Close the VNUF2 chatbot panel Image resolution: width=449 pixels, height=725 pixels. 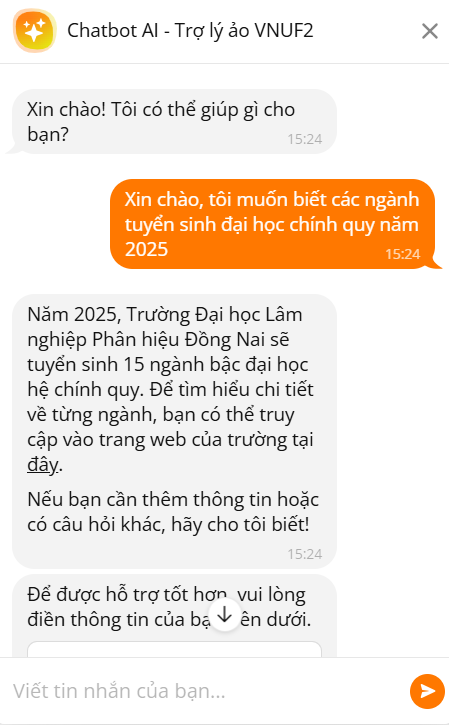click(x=430, y=31)
